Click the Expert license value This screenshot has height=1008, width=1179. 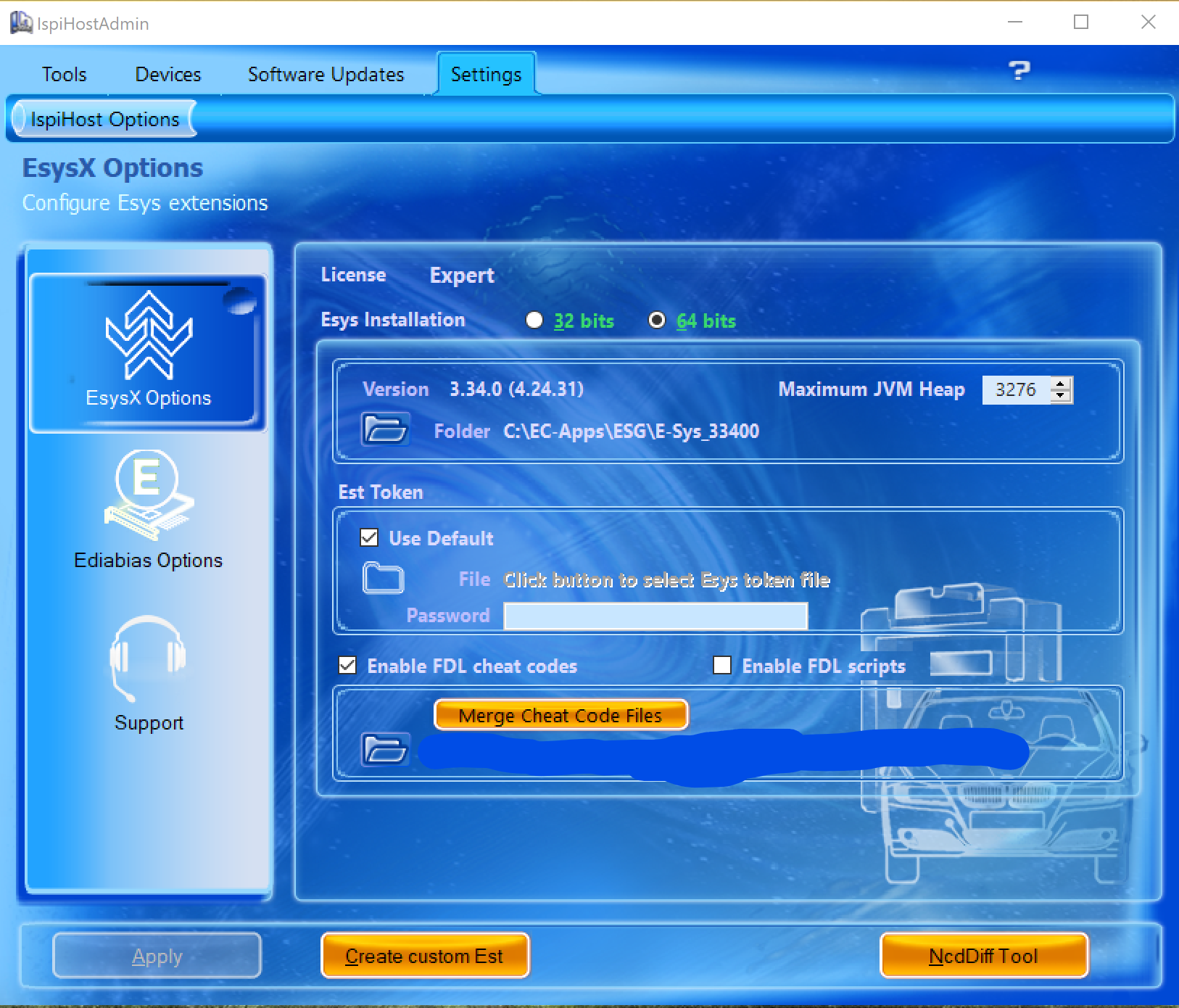[x=462, y=276]
